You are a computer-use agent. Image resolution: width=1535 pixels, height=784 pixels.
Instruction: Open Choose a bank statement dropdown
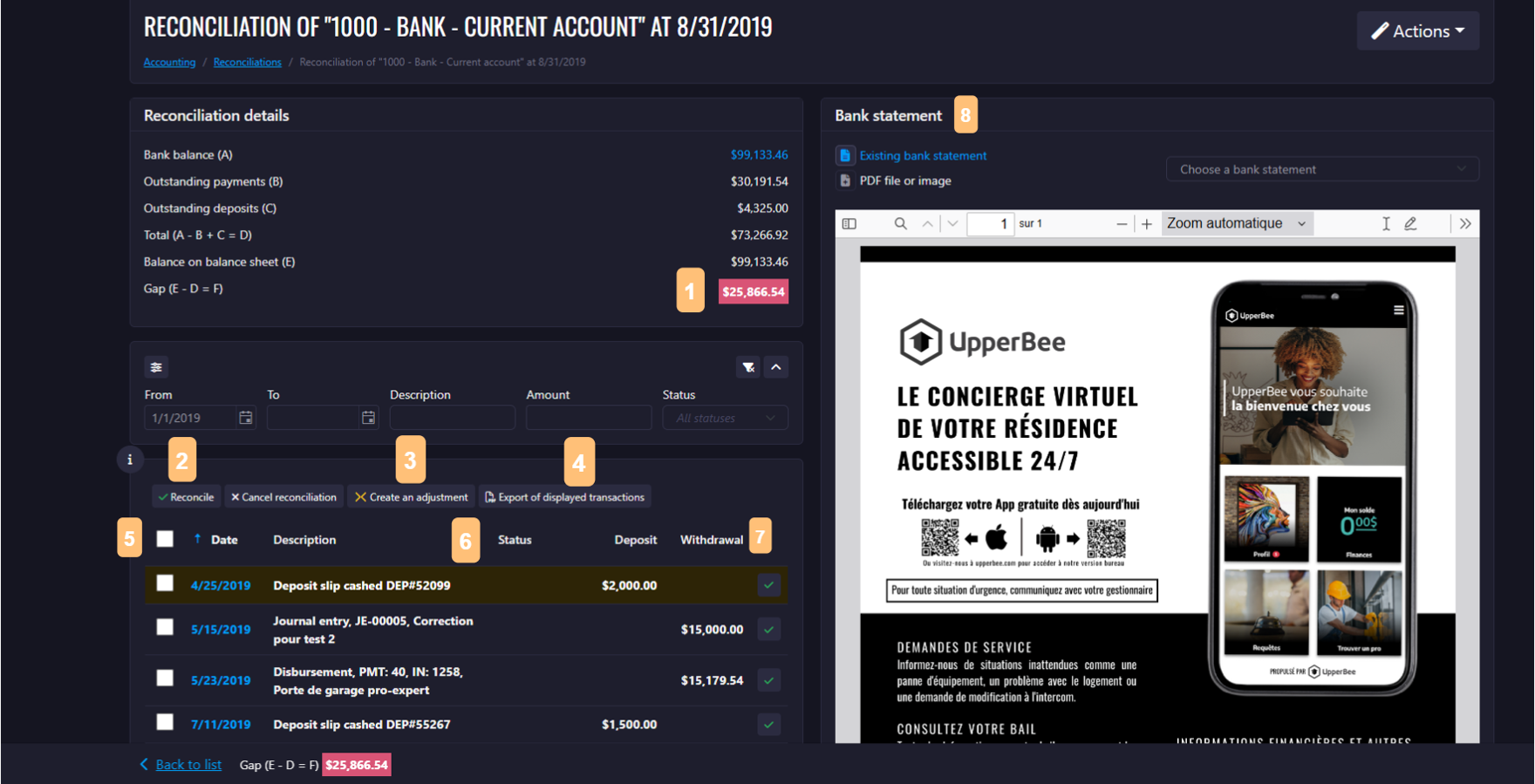coord(1322,169)
